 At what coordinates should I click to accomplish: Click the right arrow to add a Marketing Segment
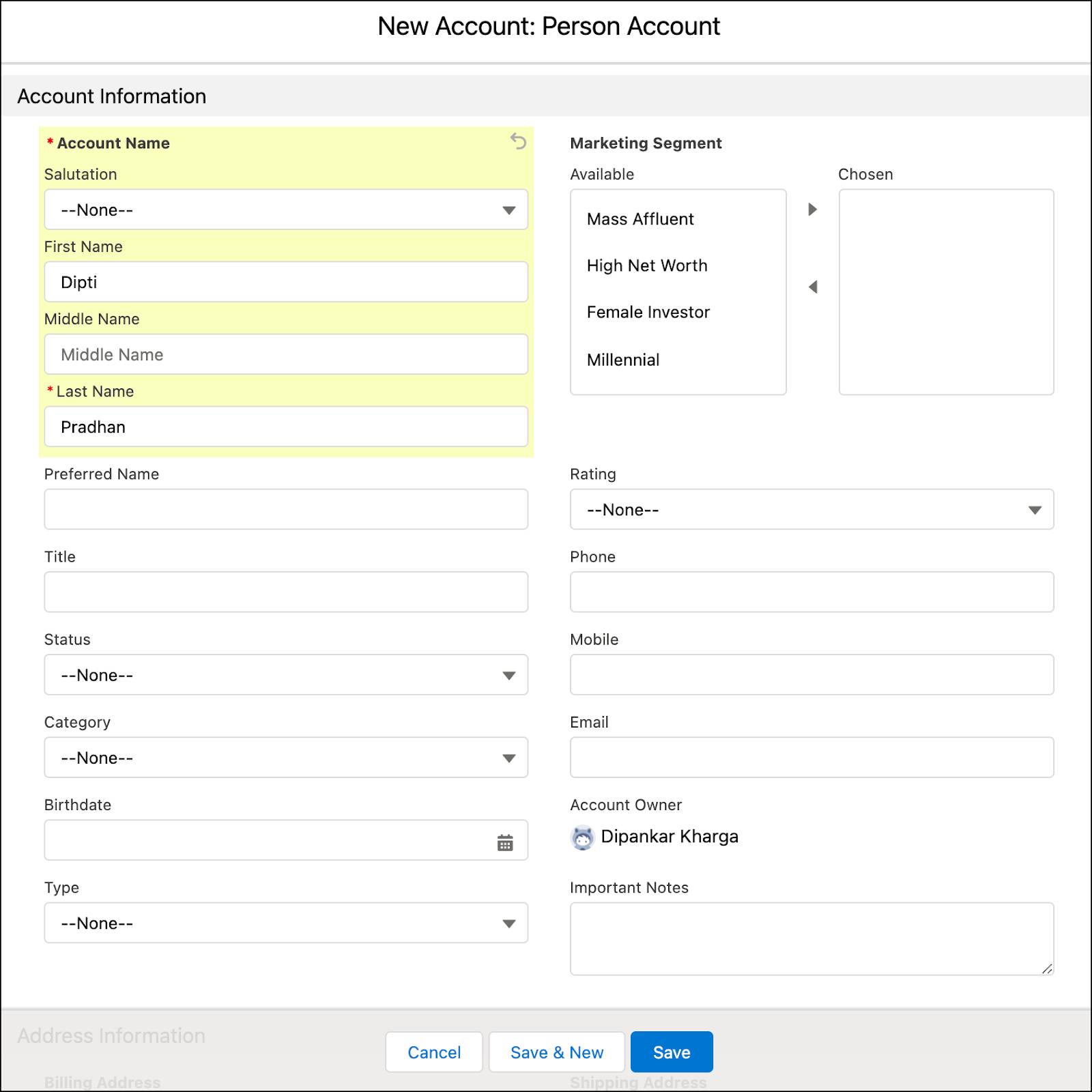[812, 210]
